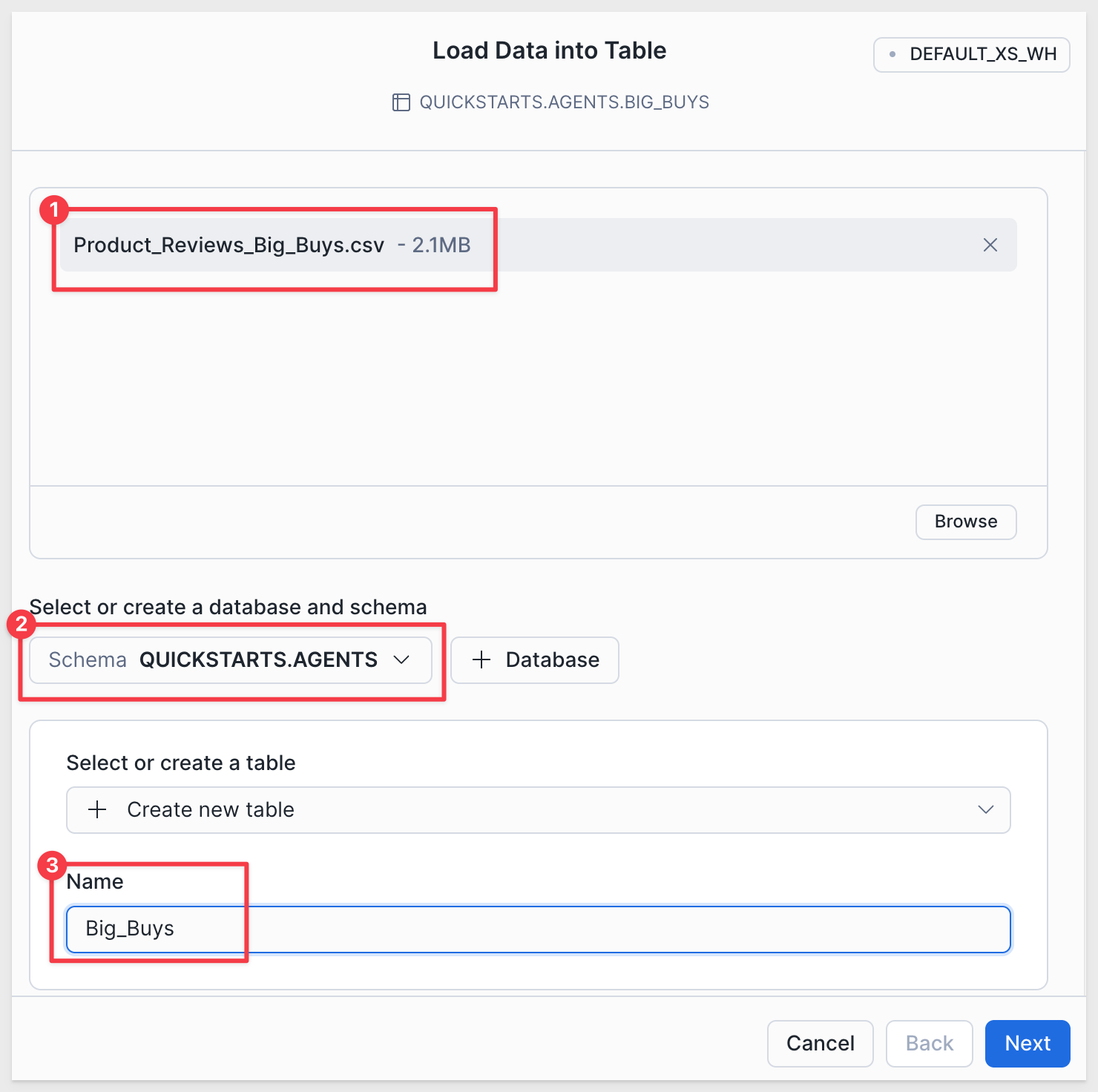1098x1092 pixels.
Task: Cancel the load data dialog
Action: pos(820,1043)
